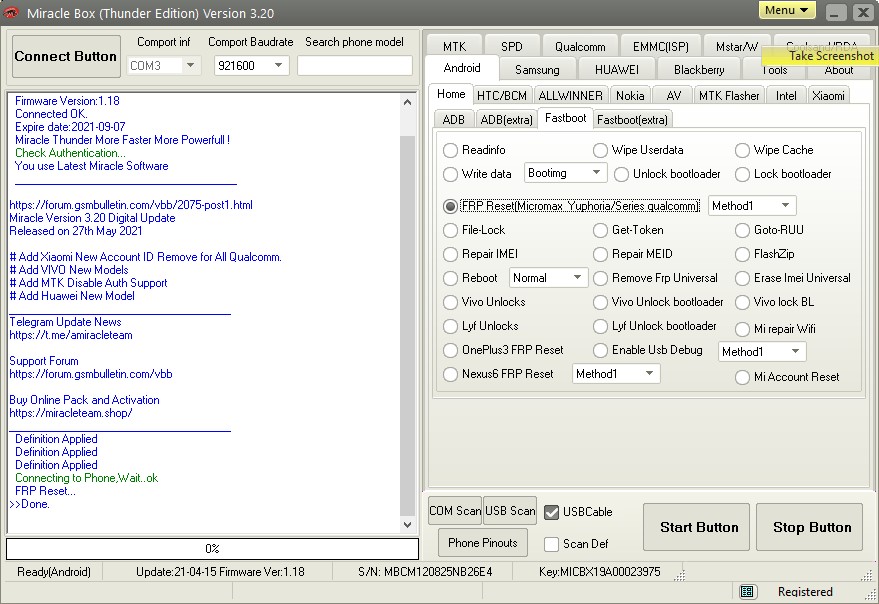Focus the Search phone model field
The width and height of the screenshot is (879, 604).
[355, 66]
